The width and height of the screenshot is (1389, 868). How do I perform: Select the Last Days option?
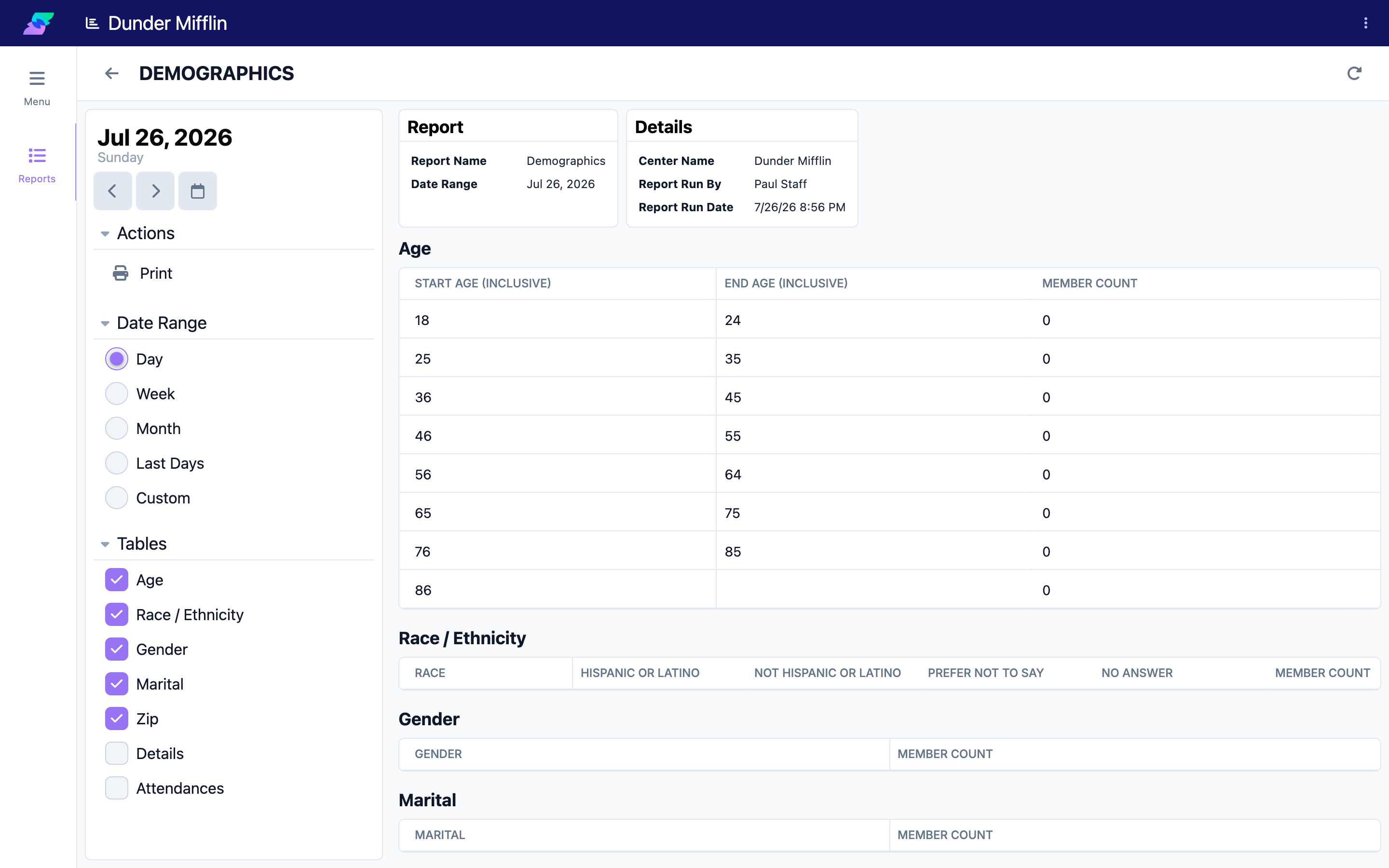click(x=117, y=463)
